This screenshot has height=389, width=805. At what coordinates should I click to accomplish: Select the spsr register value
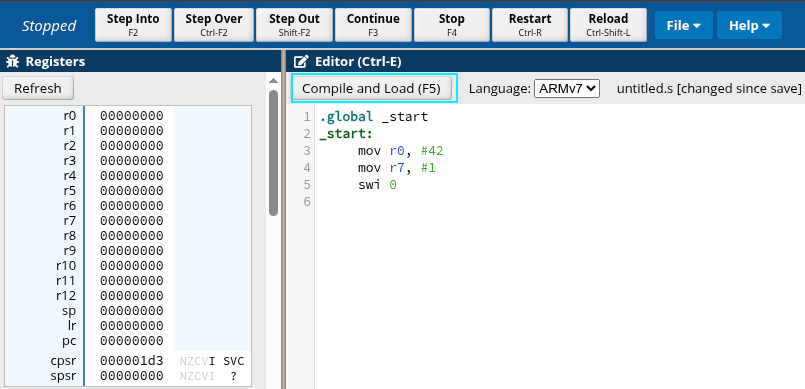(131, 376)
